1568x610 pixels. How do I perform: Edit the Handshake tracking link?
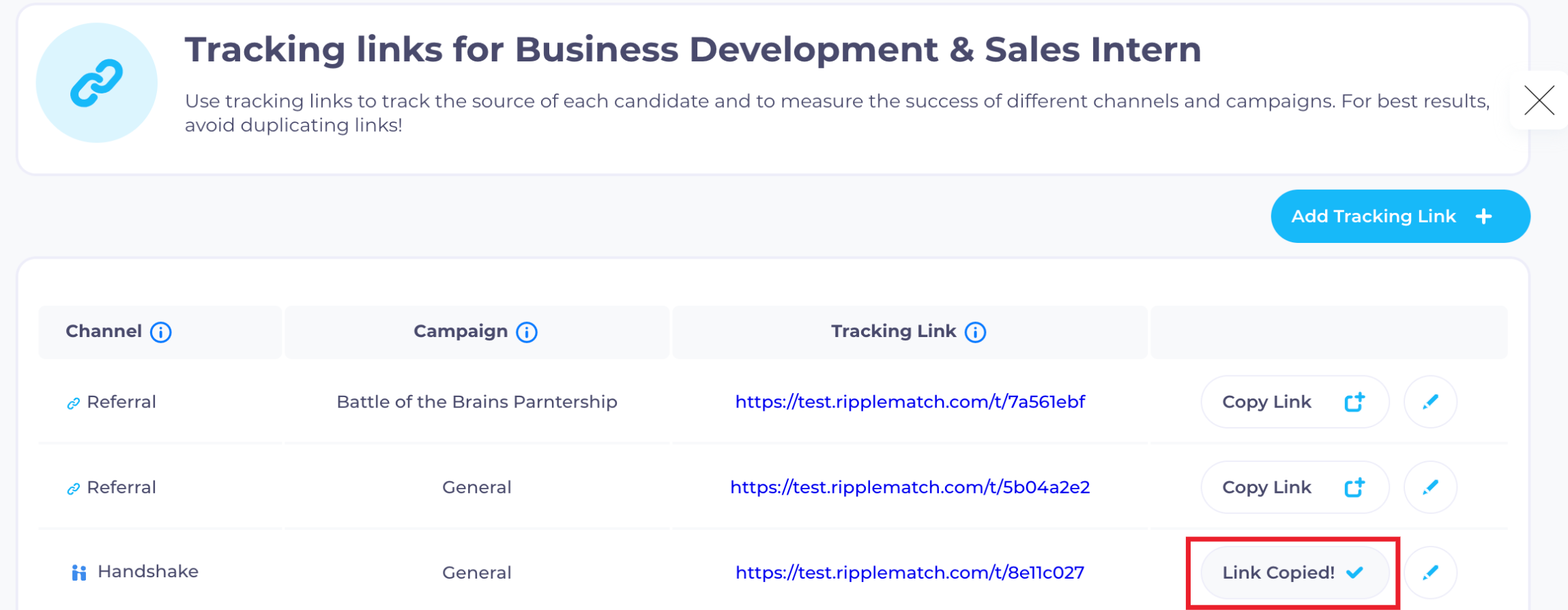(1430, 572)
